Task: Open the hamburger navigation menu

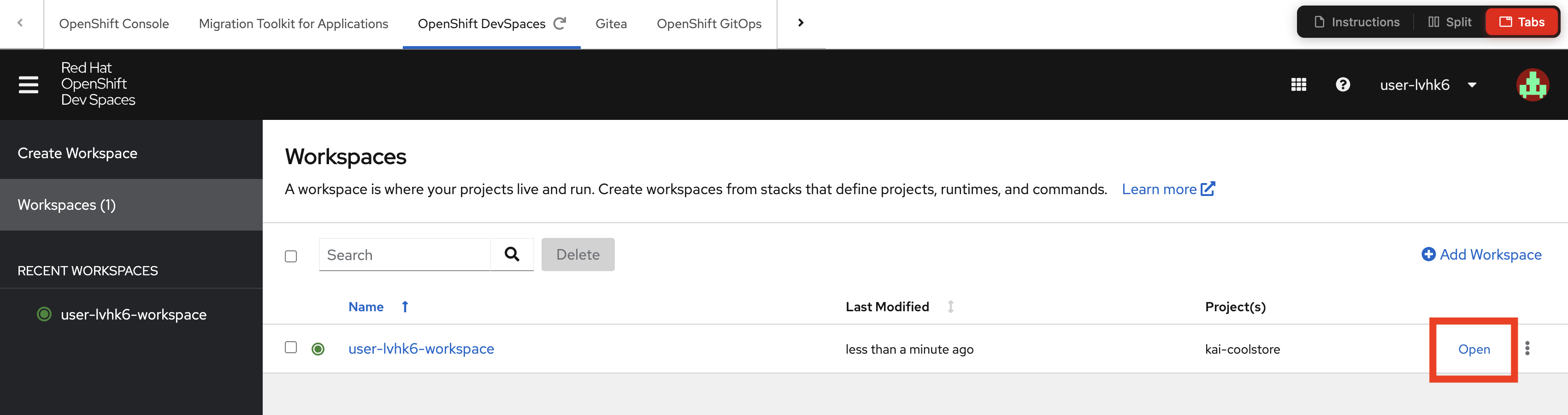Action: [x=28, y=85]
